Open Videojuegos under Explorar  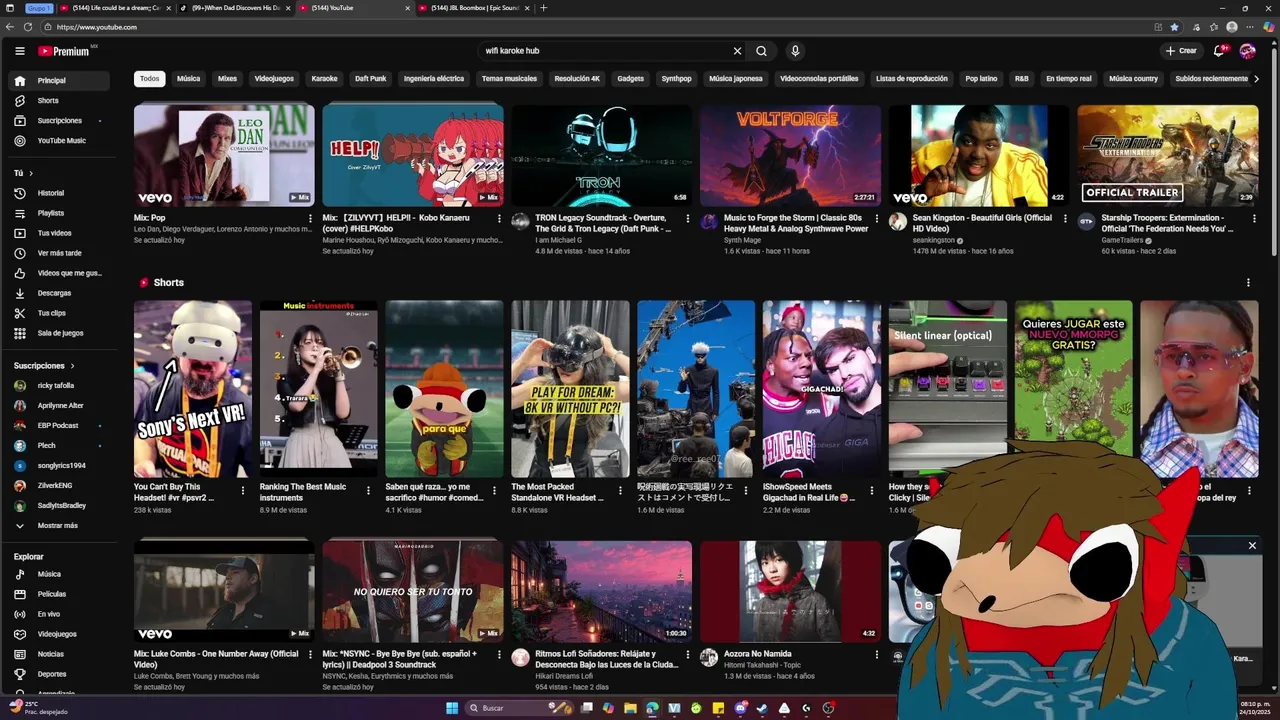click(x=59, y=634)
